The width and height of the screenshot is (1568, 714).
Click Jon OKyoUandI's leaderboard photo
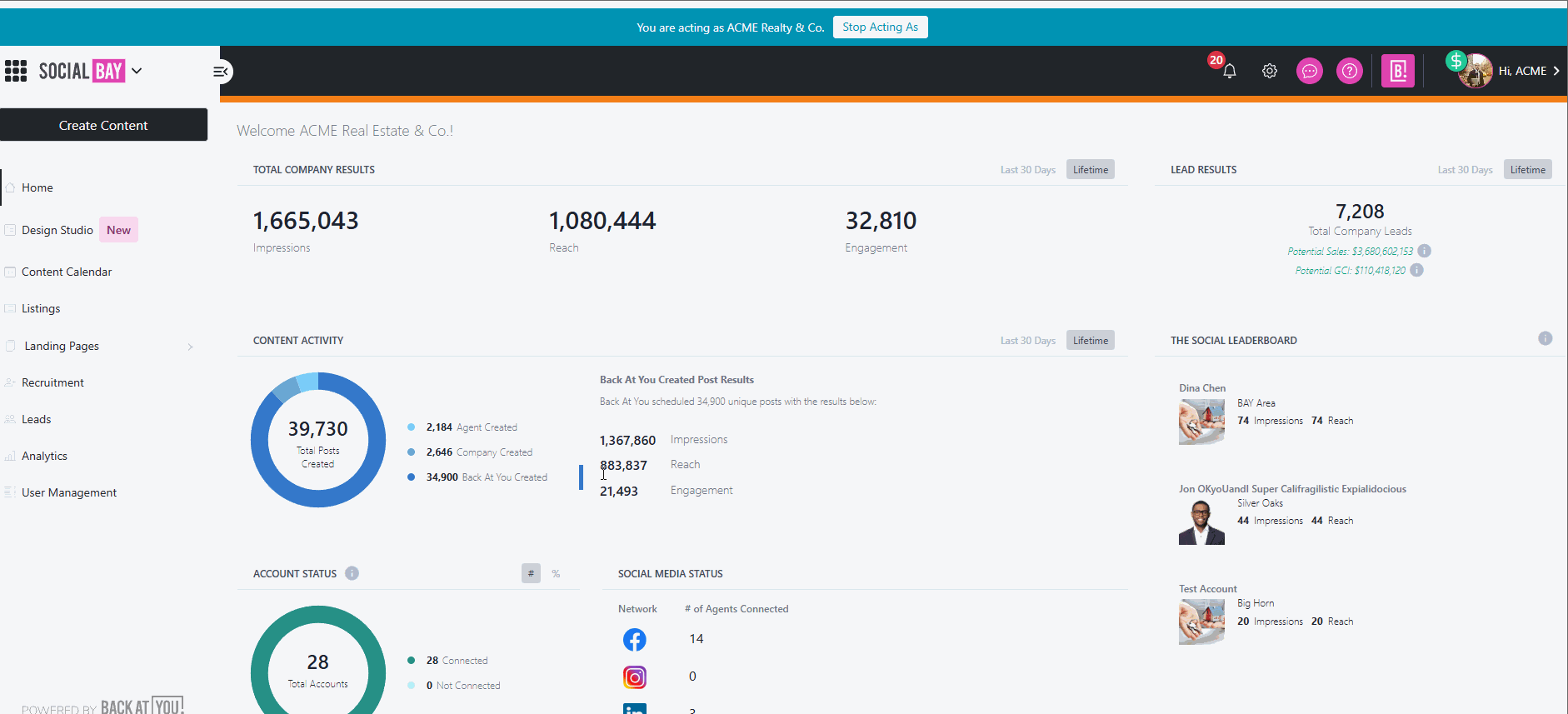point(1201,522)
